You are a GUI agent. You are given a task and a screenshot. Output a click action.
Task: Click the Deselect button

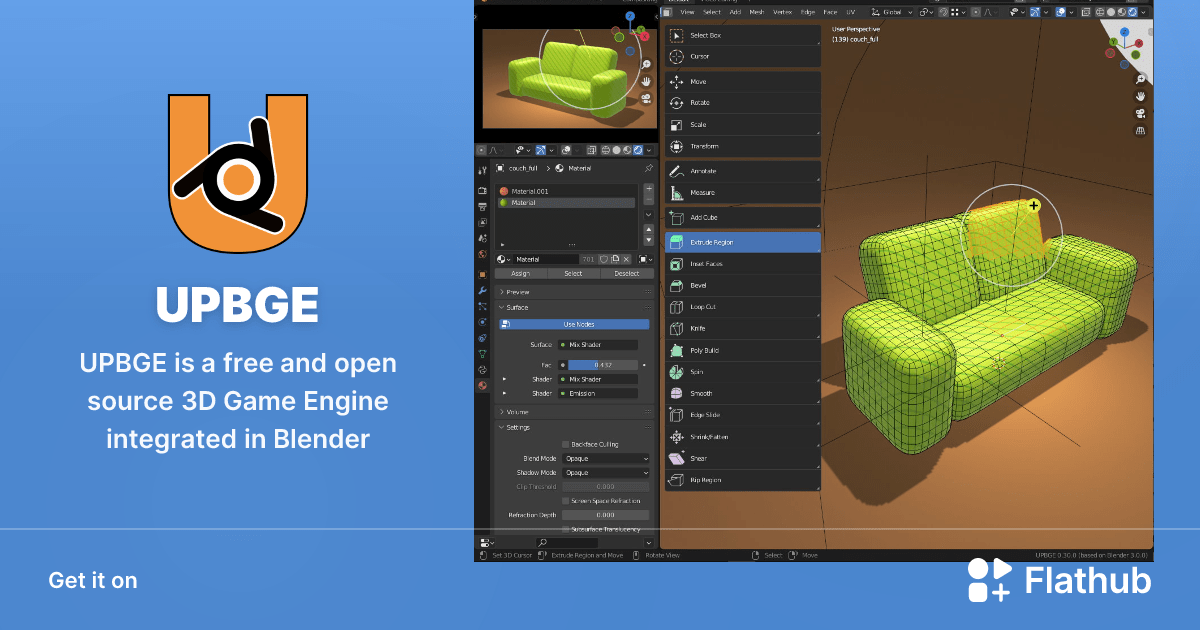[x=627, y=273]
